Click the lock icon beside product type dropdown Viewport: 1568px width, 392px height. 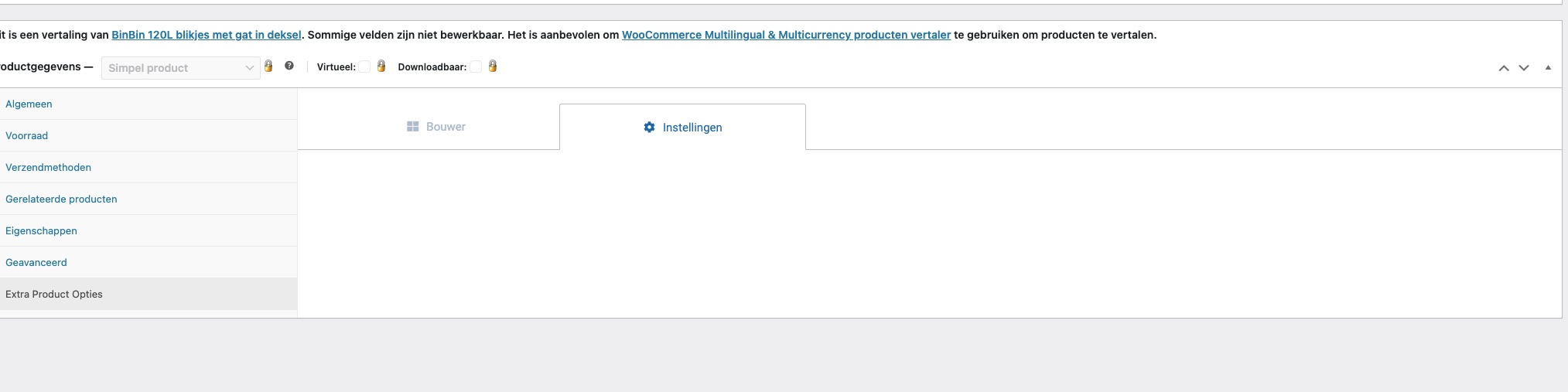268,66
